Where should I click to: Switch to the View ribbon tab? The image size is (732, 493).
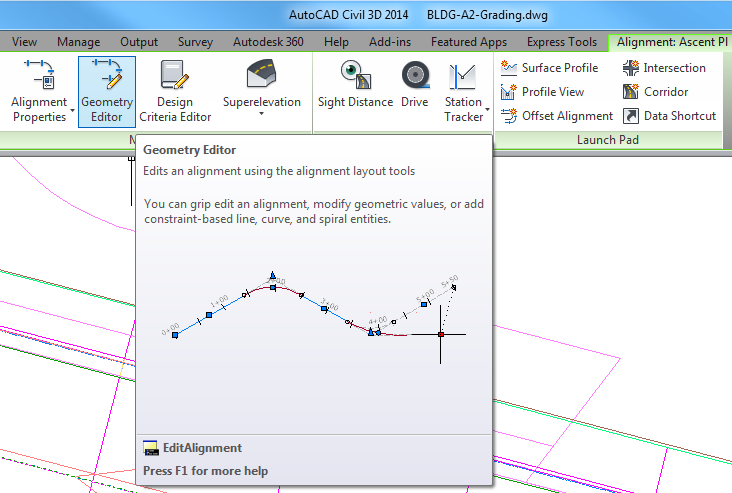click(24, 42)
